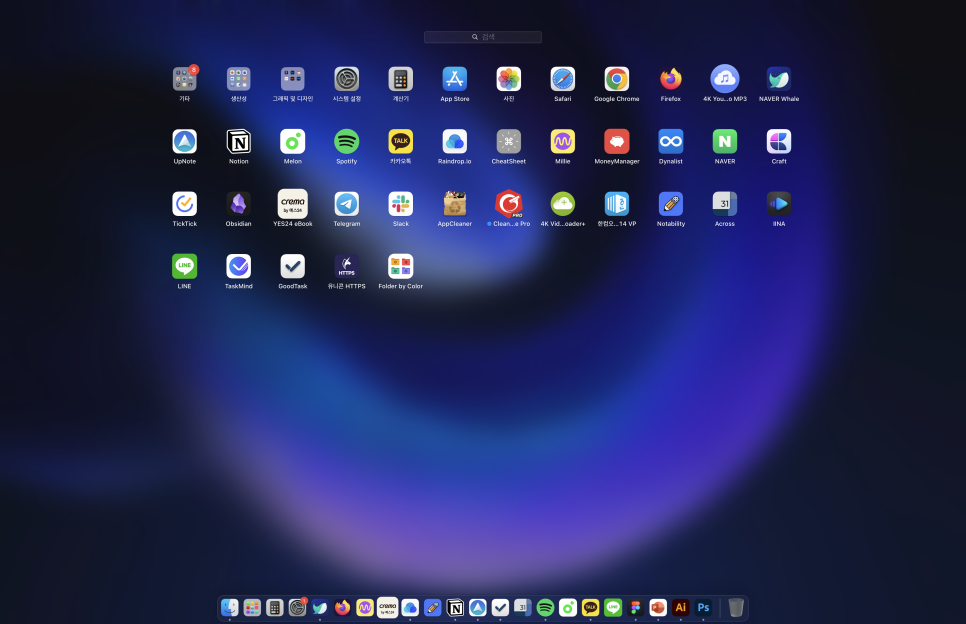This screenshot has height=624, width=966.
Task: Click the Launchpad search field
Action: tap(482, 37)
